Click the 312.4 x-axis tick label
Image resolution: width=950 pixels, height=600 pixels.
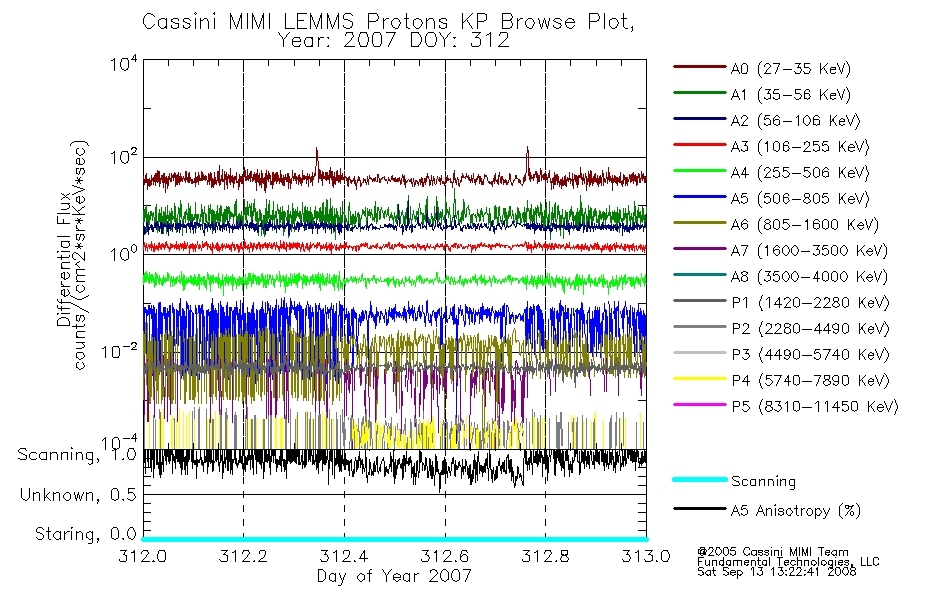[344, 556]
